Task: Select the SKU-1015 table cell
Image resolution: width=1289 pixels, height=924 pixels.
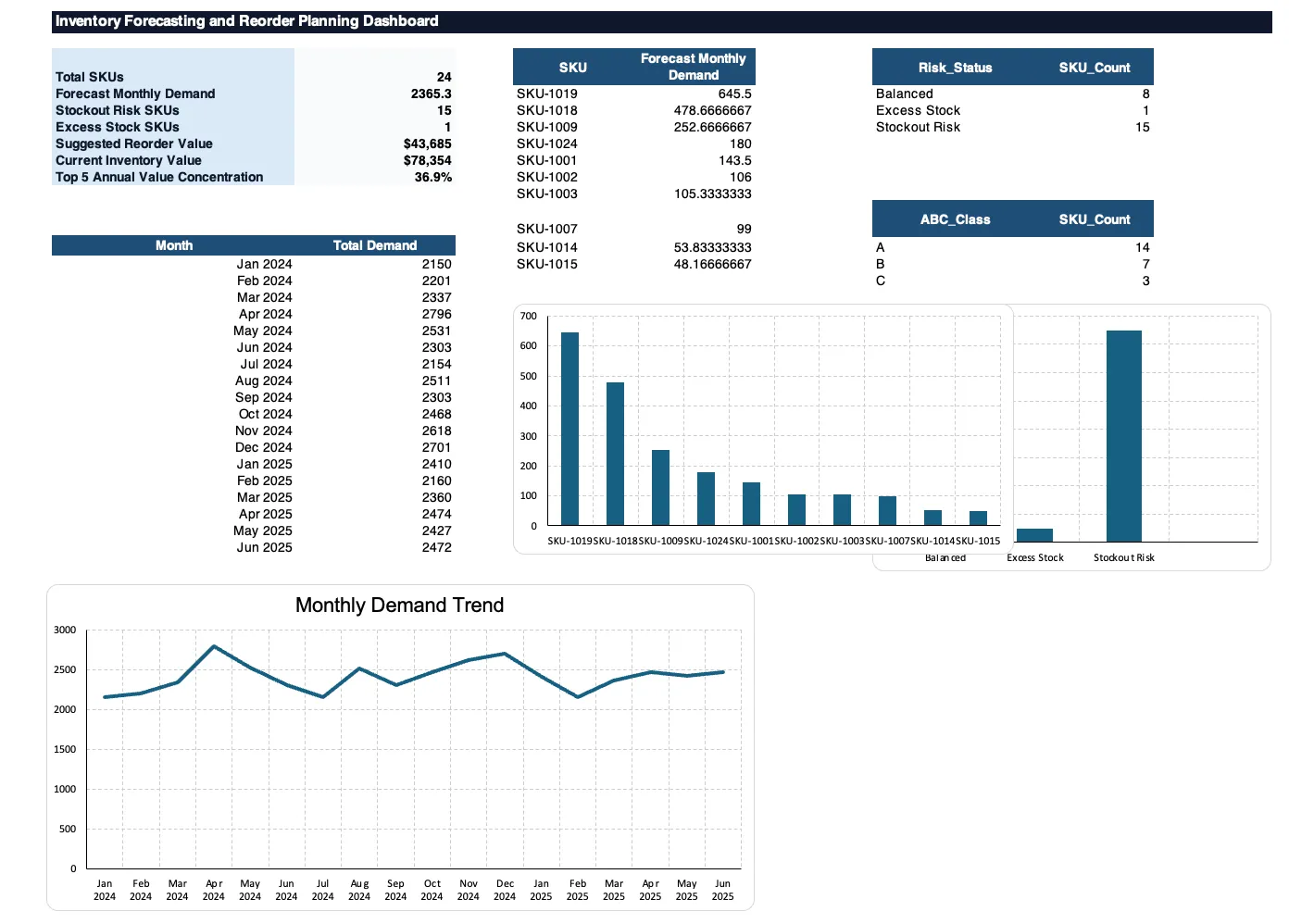Action: [x=547, y=264]
